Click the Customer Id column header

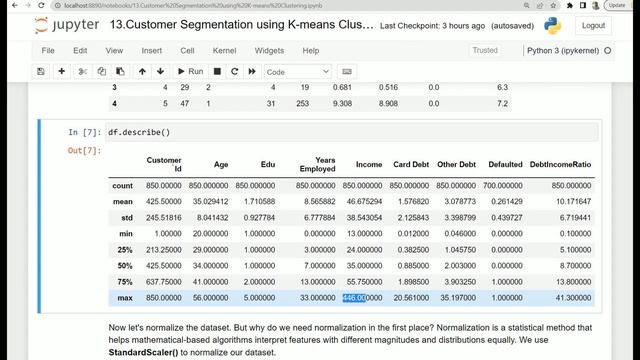coord(164,164)
